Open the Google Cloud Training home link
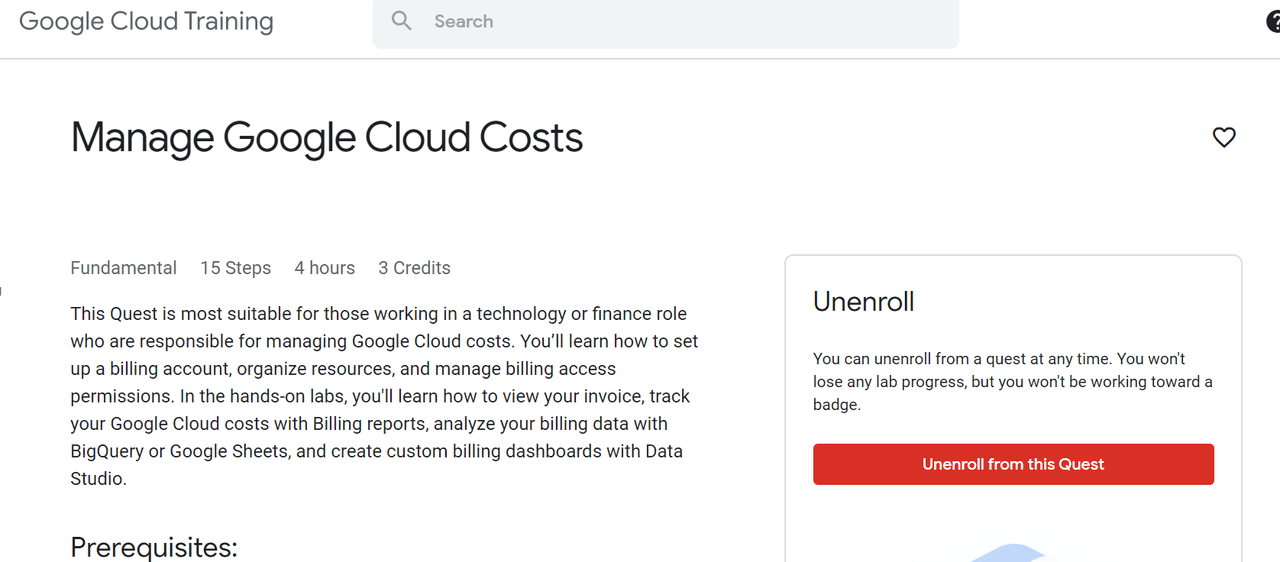The image size is (1280, 562). (x=146, y=22)
